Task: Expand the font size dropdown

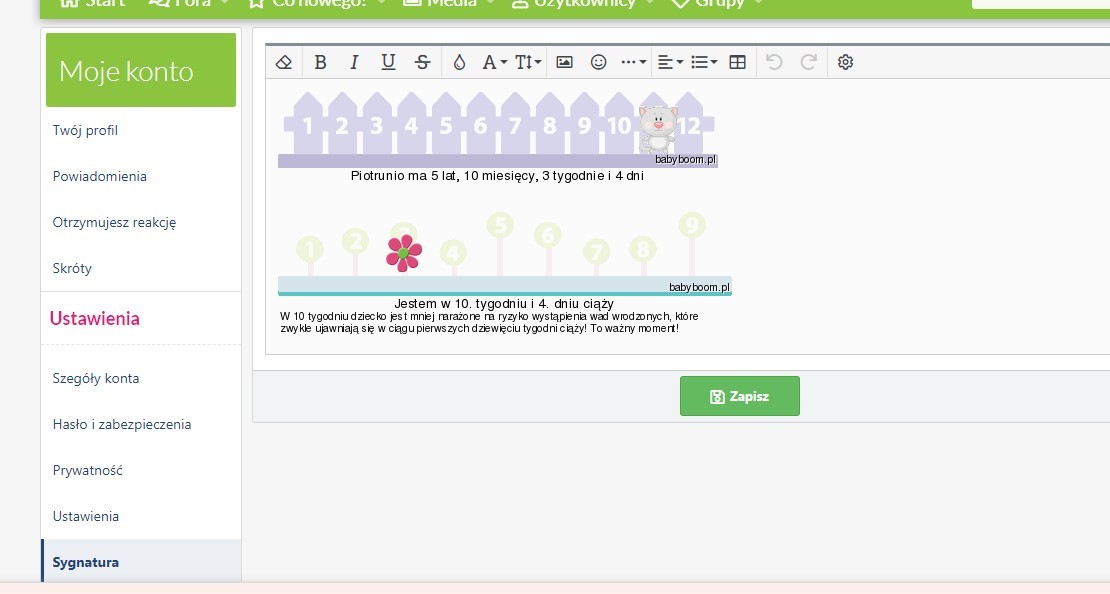Action: point(528,62)
